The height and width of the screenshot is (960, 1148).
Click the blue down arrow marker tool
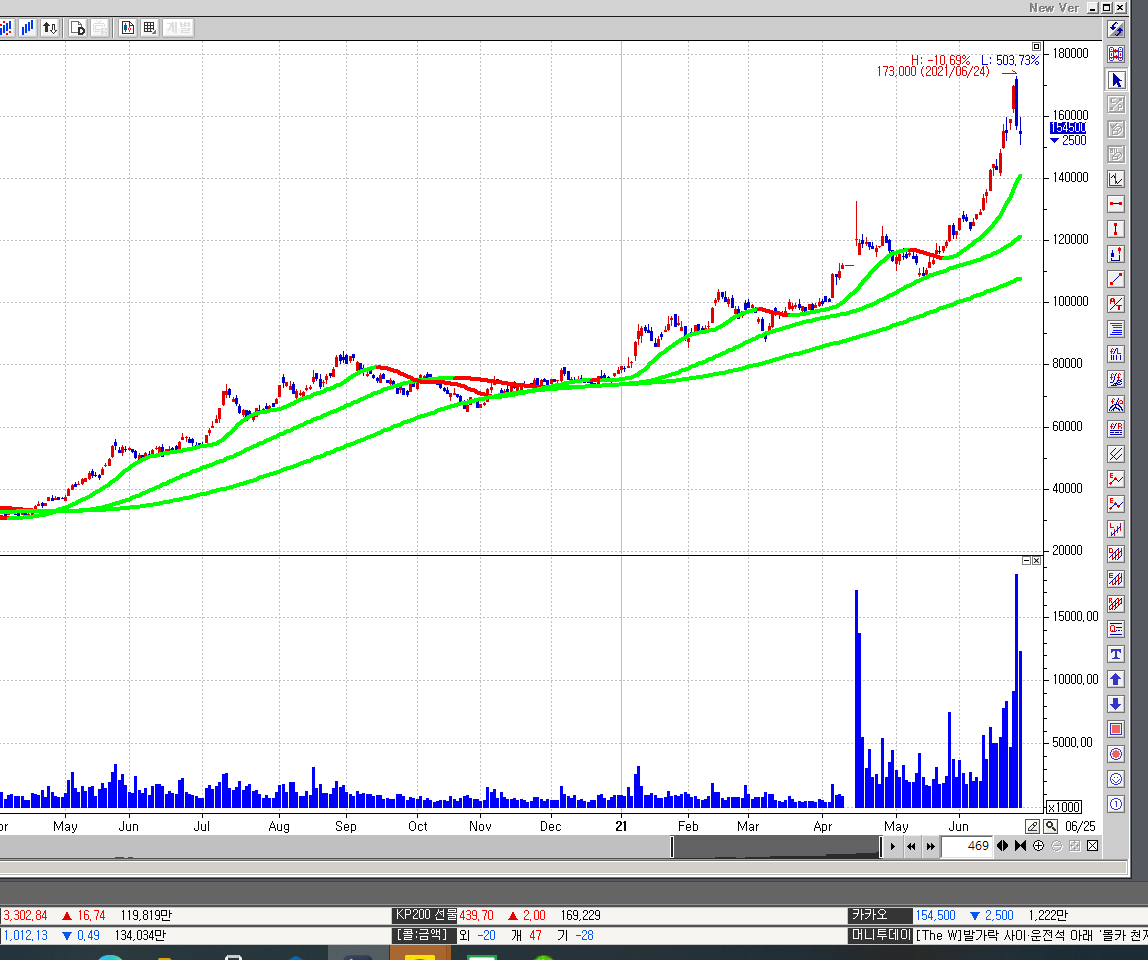1116,704
